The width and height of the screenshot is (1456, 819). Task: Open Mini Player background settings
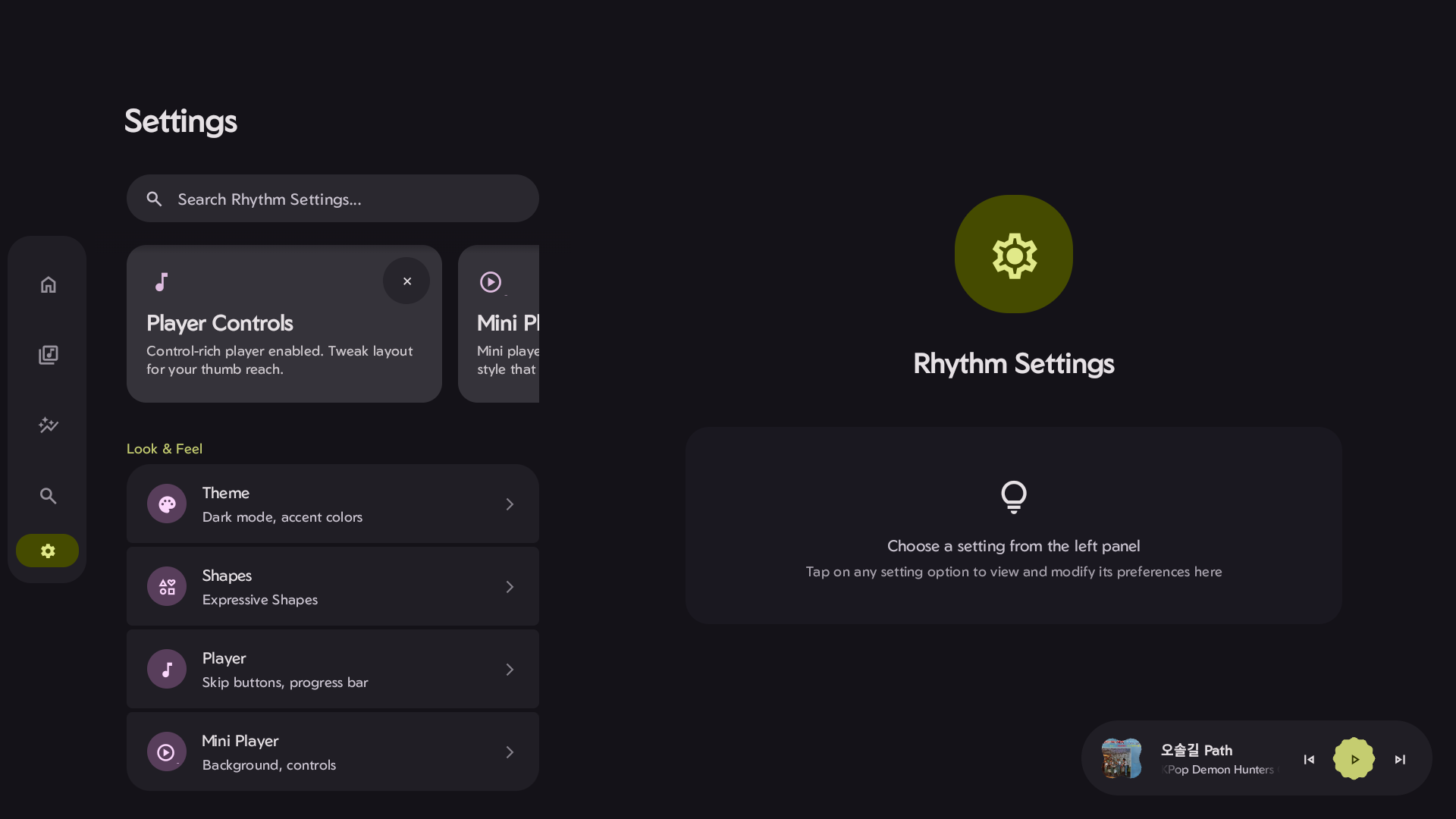(x=332, y=752)
